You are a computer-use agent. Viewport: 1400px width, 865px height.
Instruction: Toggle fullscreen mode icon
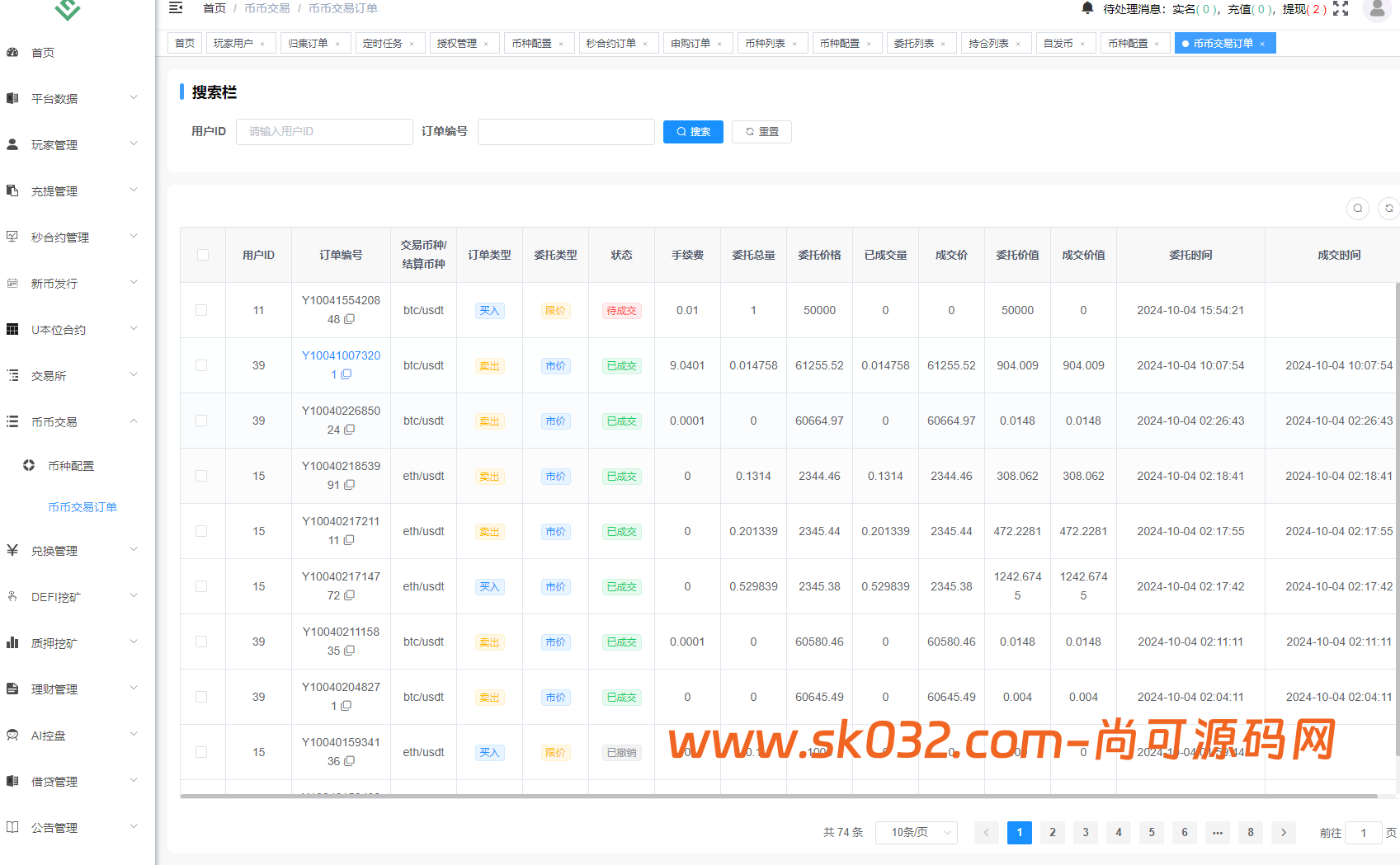[1341, 9]
